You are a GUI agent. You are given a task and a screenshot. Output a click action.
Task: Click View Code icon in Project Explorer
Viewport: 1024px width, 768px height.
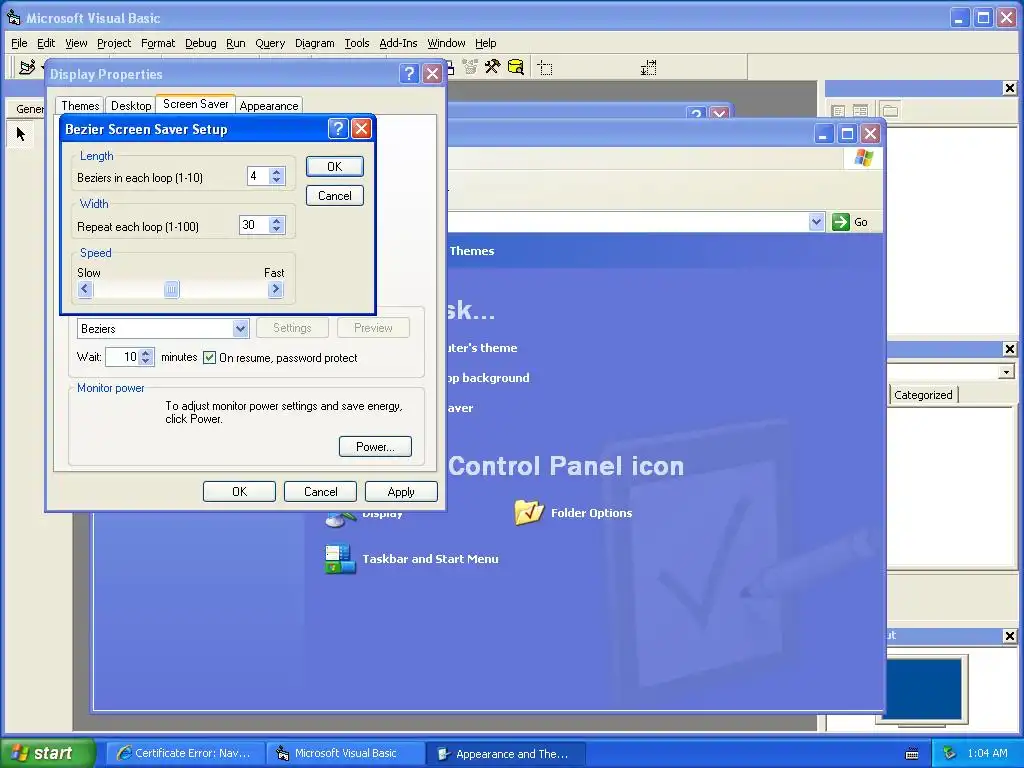click(838, 111)
